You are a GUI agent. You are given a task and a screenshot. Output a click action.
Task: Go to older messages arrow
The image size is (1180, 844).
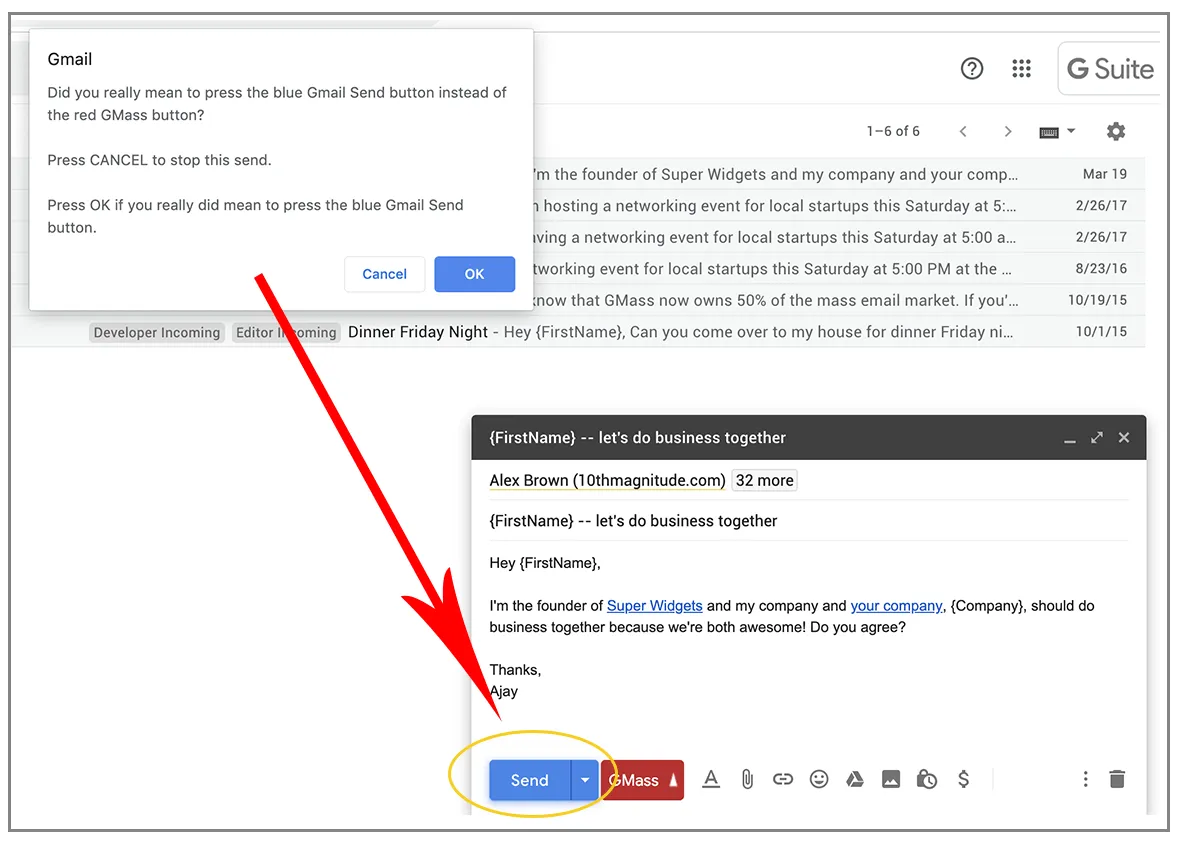click(x=1008, y=132)
